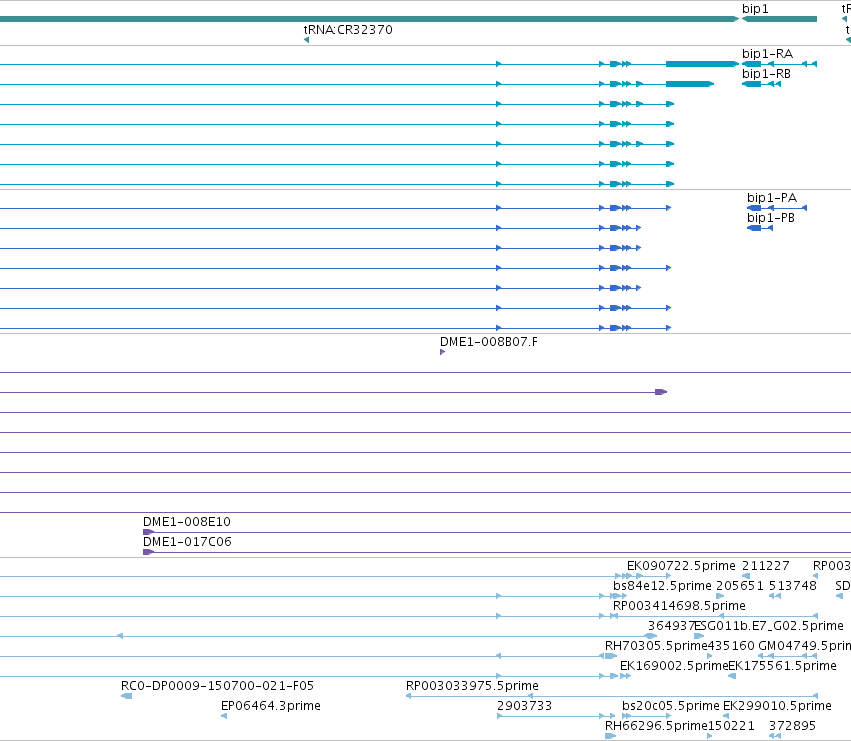Select the EP06464.3prime EST label

click(x=270, y=706)
